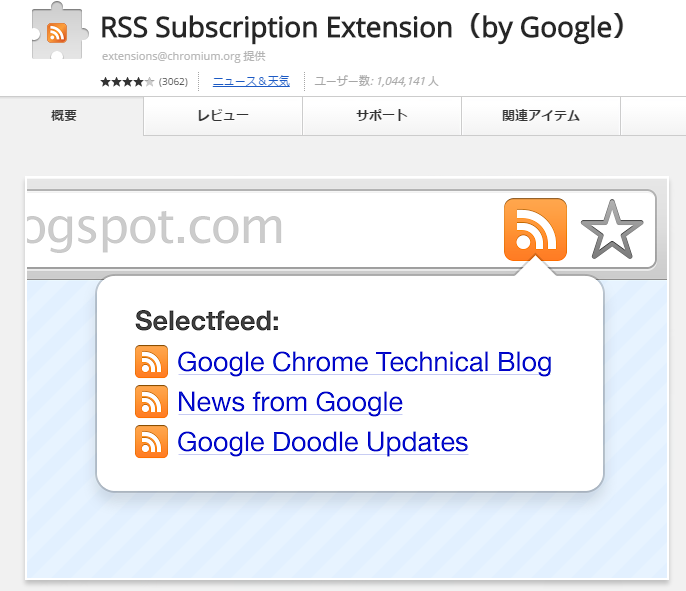This screenshot has height=591, width=686.
Task: Switch to the 関連アイテム tab
Action: point(541,115)
